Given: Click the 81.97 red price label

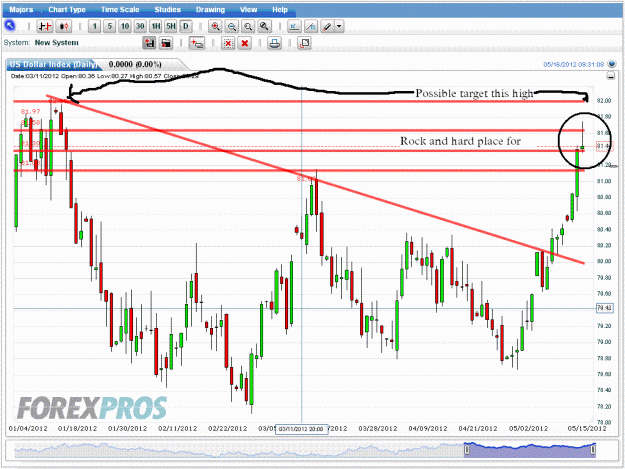Looking at the screenshot, I should pos(30,112).
